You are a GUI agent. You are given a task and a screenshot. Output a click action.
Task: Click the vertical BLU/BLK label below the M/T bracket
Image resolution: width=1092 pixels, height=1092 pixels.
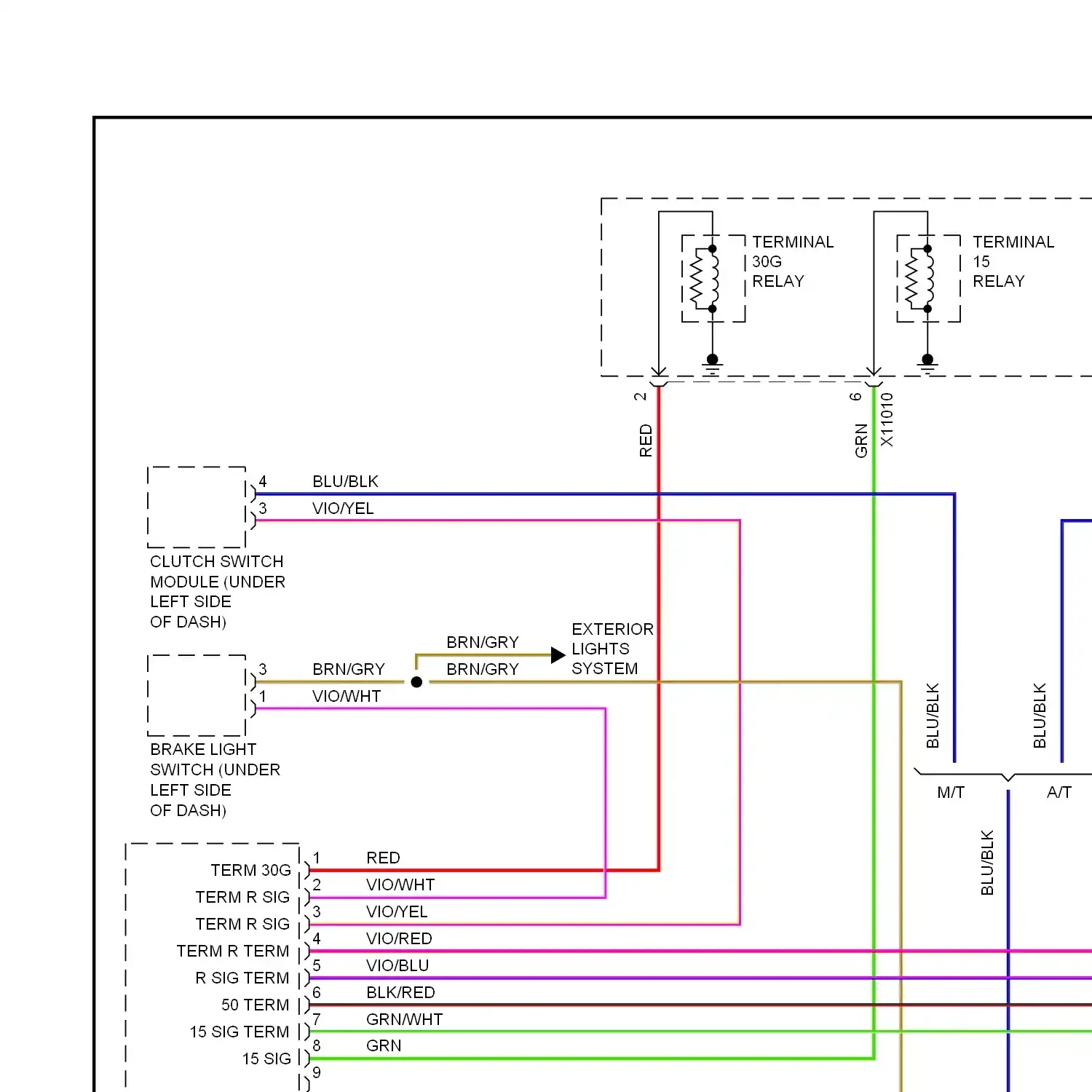coord(987,863)
